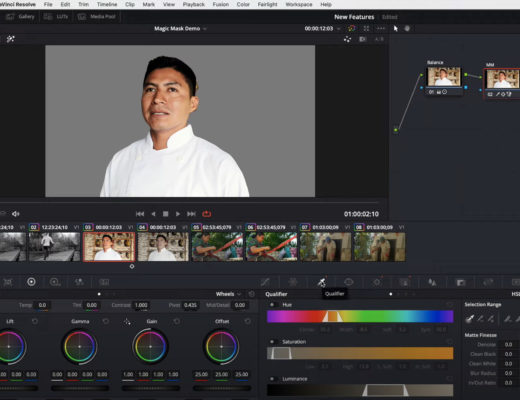
Task: Click the play reverse button
Action: 153,214
